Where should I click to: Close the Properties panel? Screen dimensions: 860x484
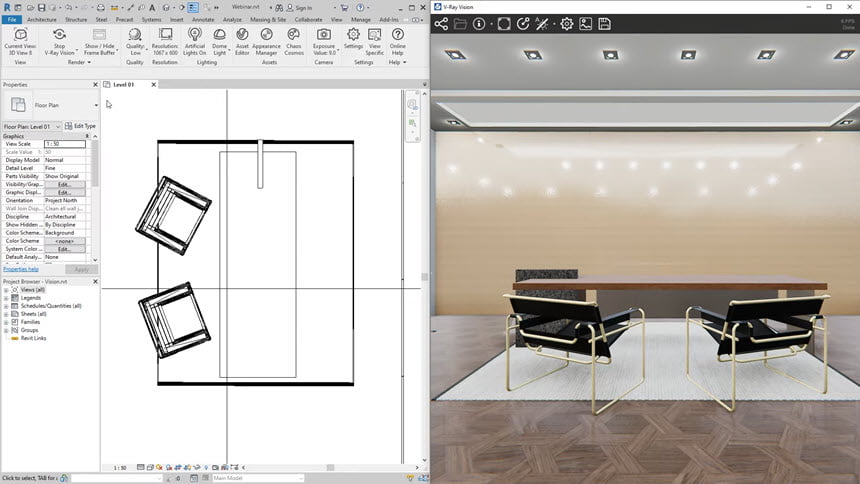95,85
